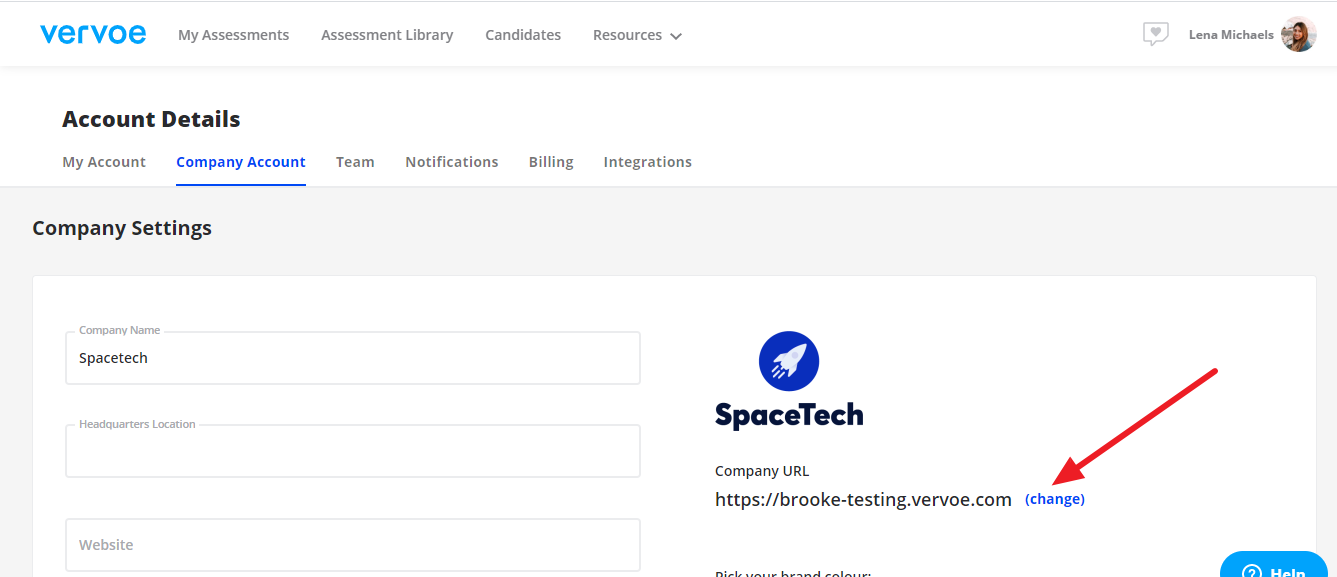Open the Billing tab
Screen dimensions: 1337x577
point(551,162)
